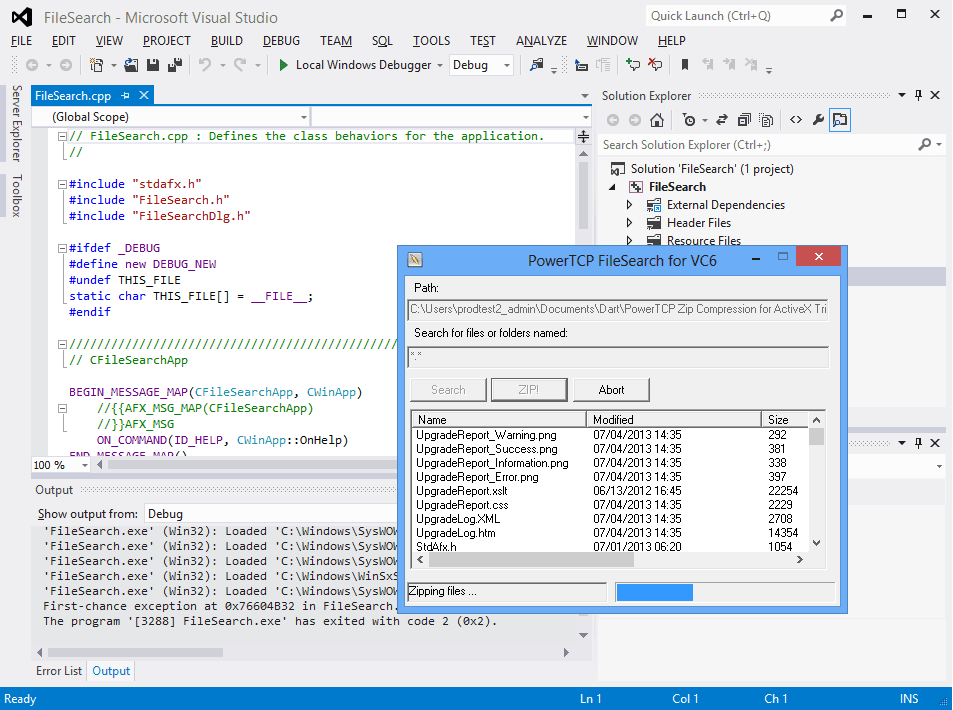The height and width of the screenshot is (710, 953).
Task: Open the ANALYZE menu
Action: [x=542, y=41]
